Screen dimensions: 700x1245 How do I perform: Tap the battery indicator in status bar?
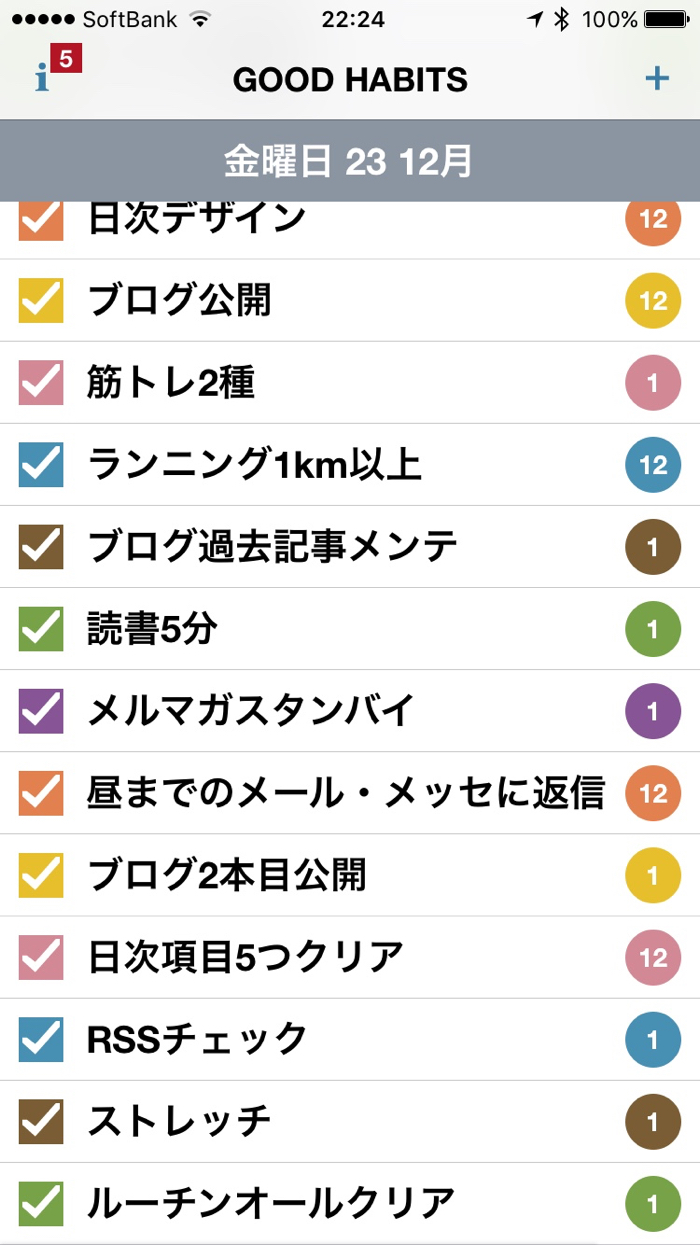tap(671, 19)
